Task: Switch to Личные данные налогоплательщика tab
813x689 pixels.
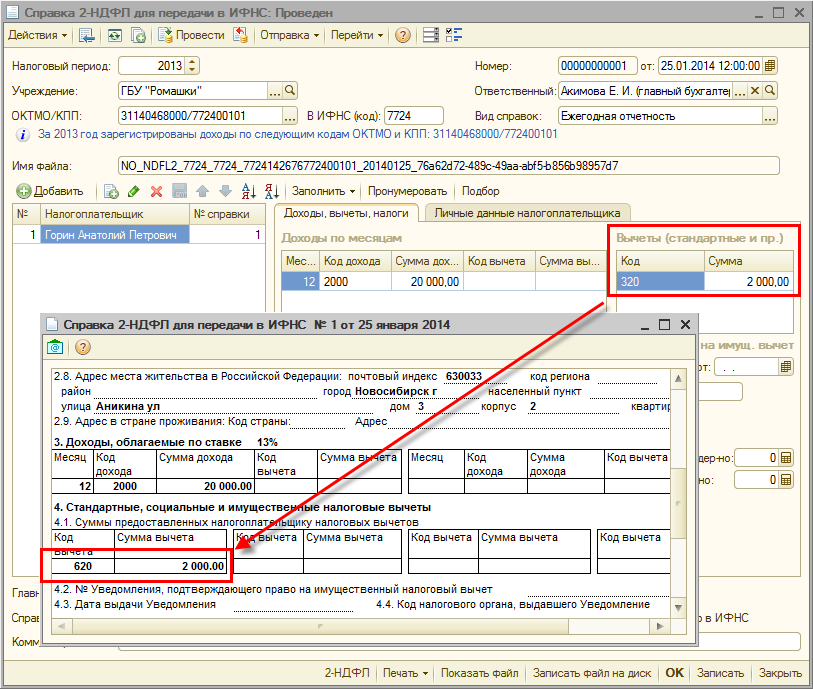Action: (x=527, y=213)
